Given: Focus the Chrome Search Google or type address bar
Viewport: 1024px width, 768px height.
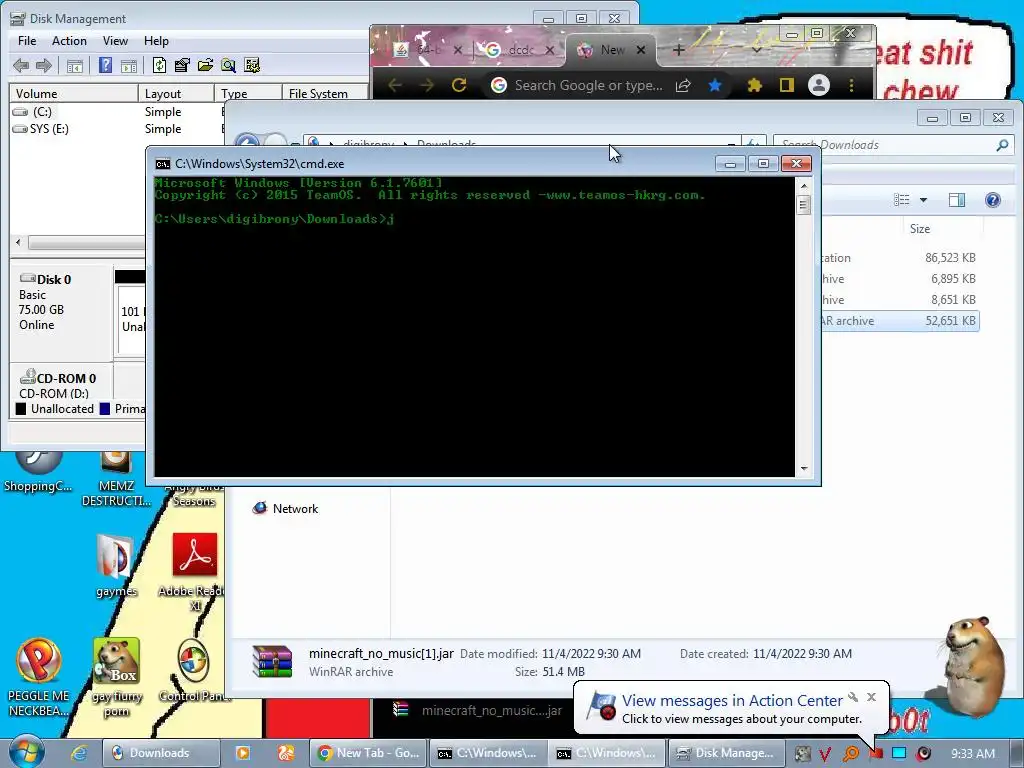Looking at the screenshot, I should pos(588,85).
